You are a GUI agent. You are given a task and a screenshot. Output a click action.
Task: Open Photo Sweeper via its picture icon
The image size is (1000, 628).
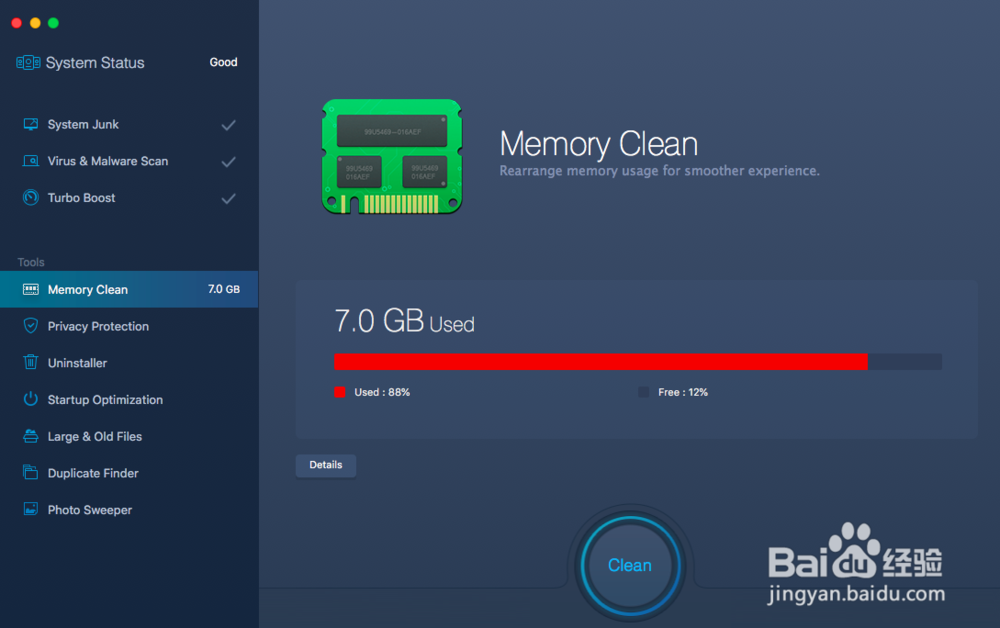coord(31,509)
